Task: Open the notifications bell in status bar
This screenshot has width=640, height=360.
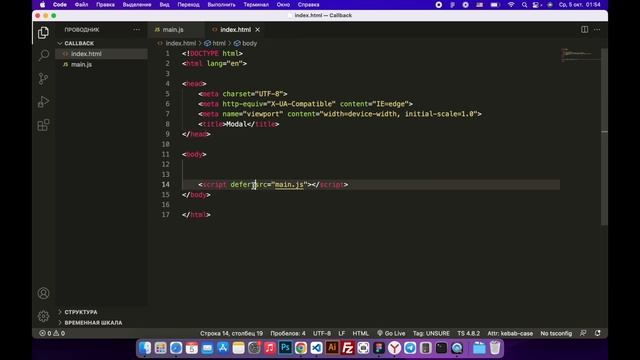Action: [598, 333]
